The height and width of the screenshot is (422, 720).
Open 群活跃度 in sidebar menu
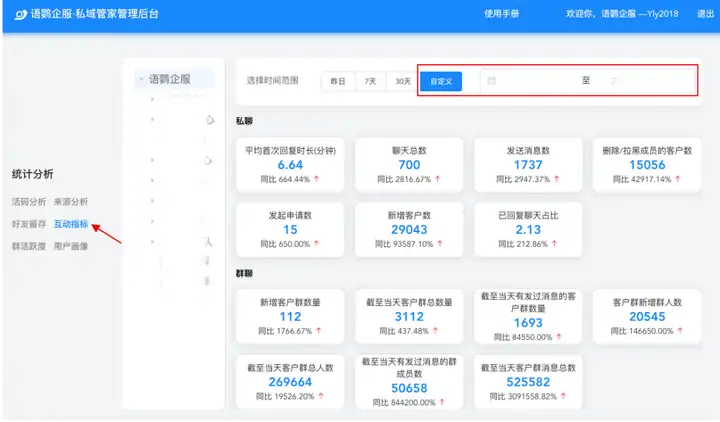click(x=28, y=245)
